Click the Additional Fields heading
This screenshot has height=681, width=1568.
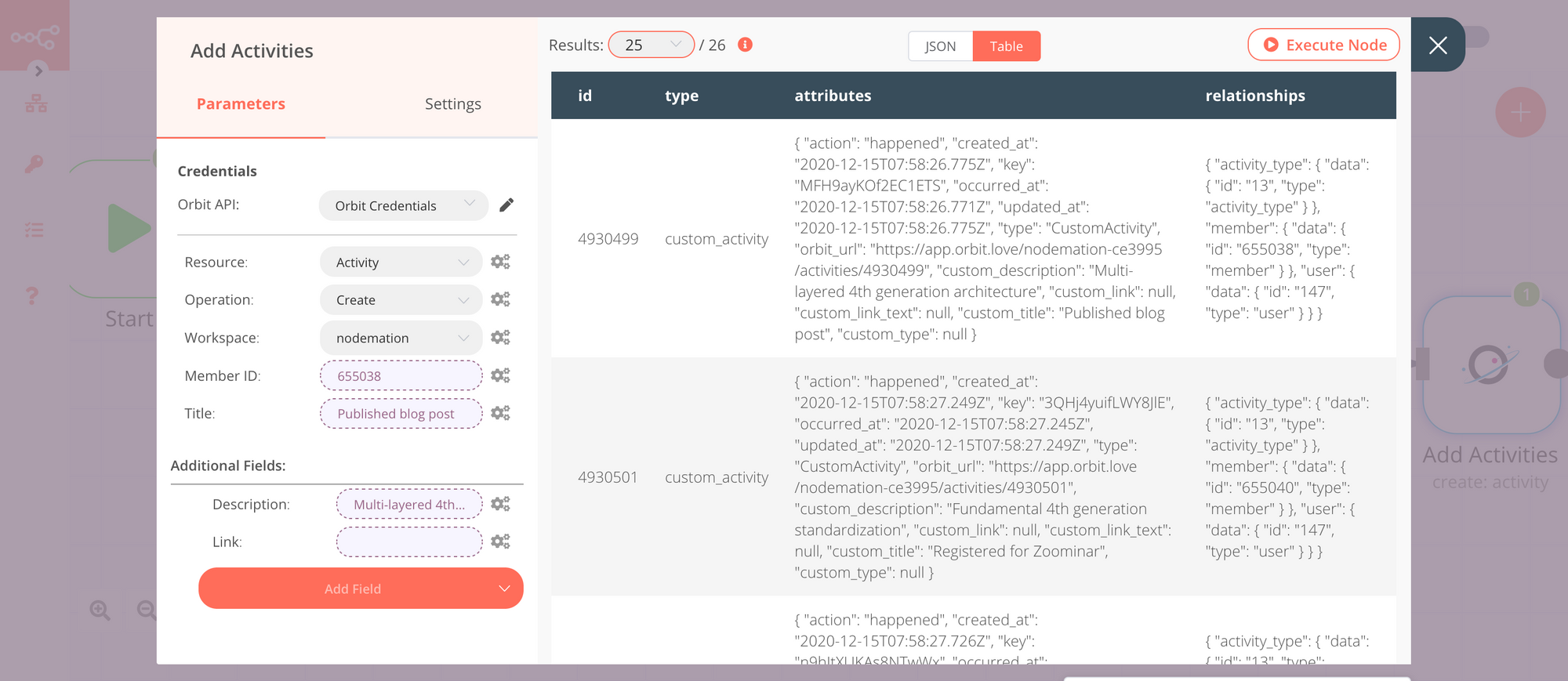228,465
